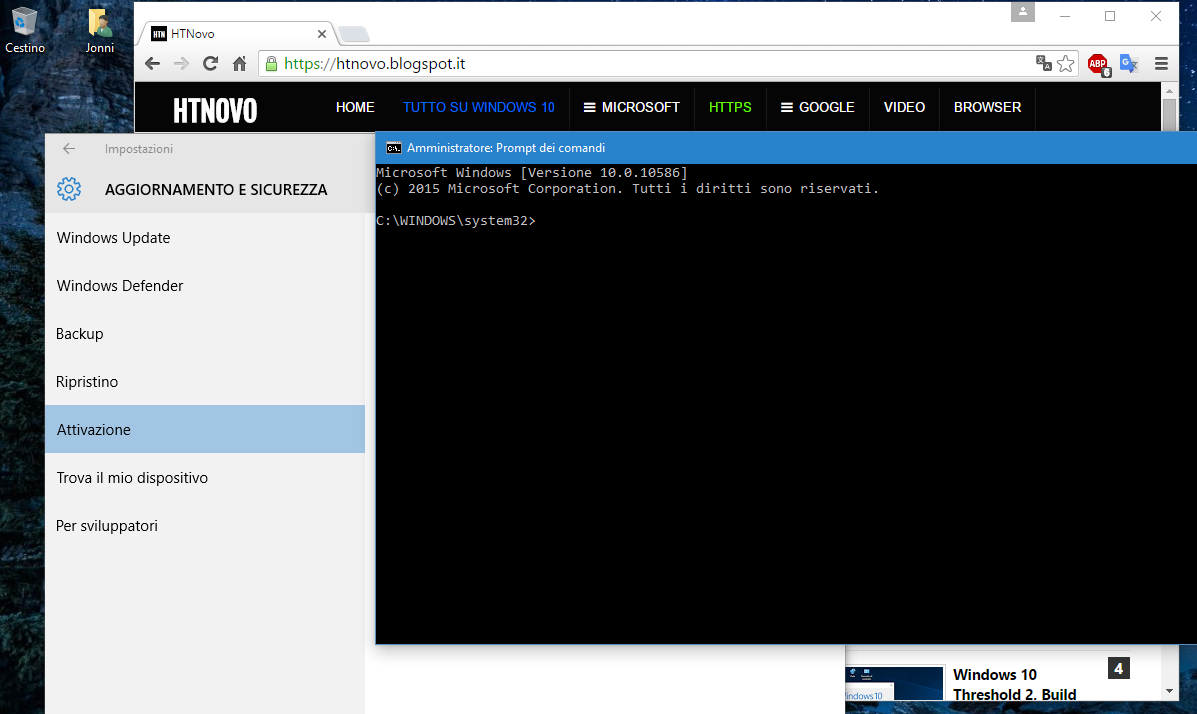The height and width of the screenshot is (714, 1197).
Task: Open Chrome's hamburger menu
Action: pyautogui.click(x=1161, y=63)
